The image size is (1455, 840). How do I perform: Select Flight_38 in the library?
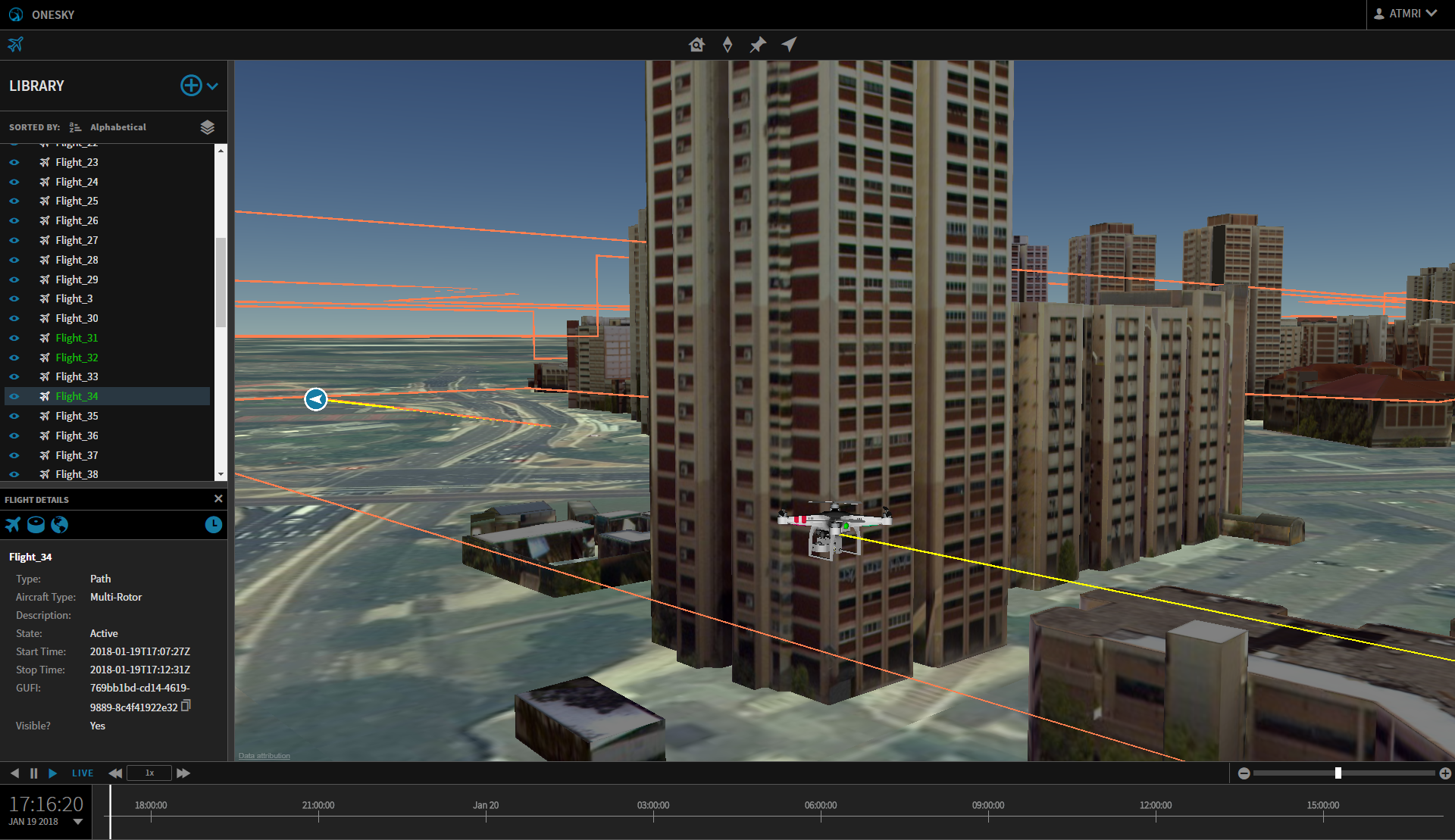coord(77,474)
